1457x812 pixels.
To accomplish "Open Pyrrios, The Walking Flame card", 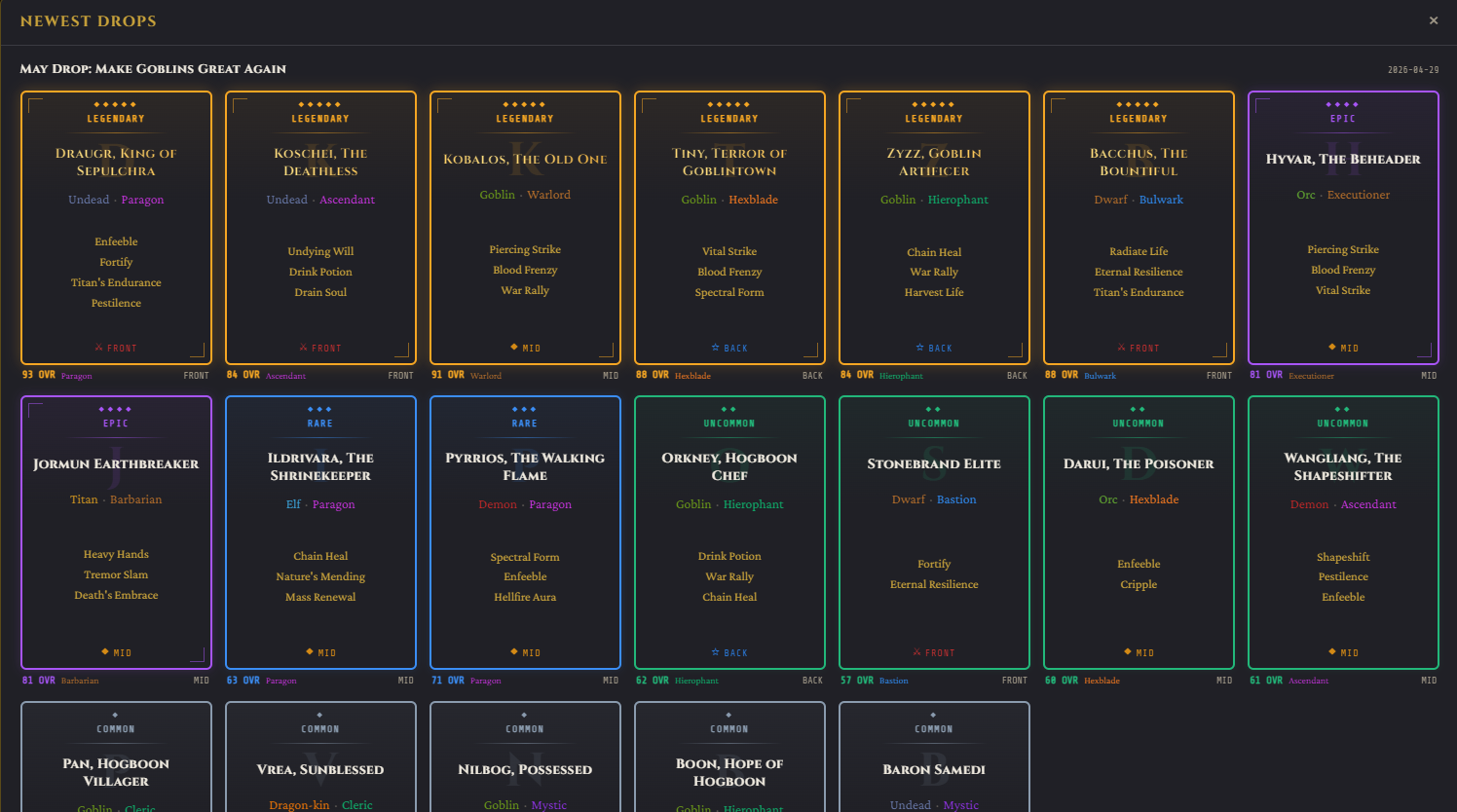I will pyautogui.click(x=525, y=533).
